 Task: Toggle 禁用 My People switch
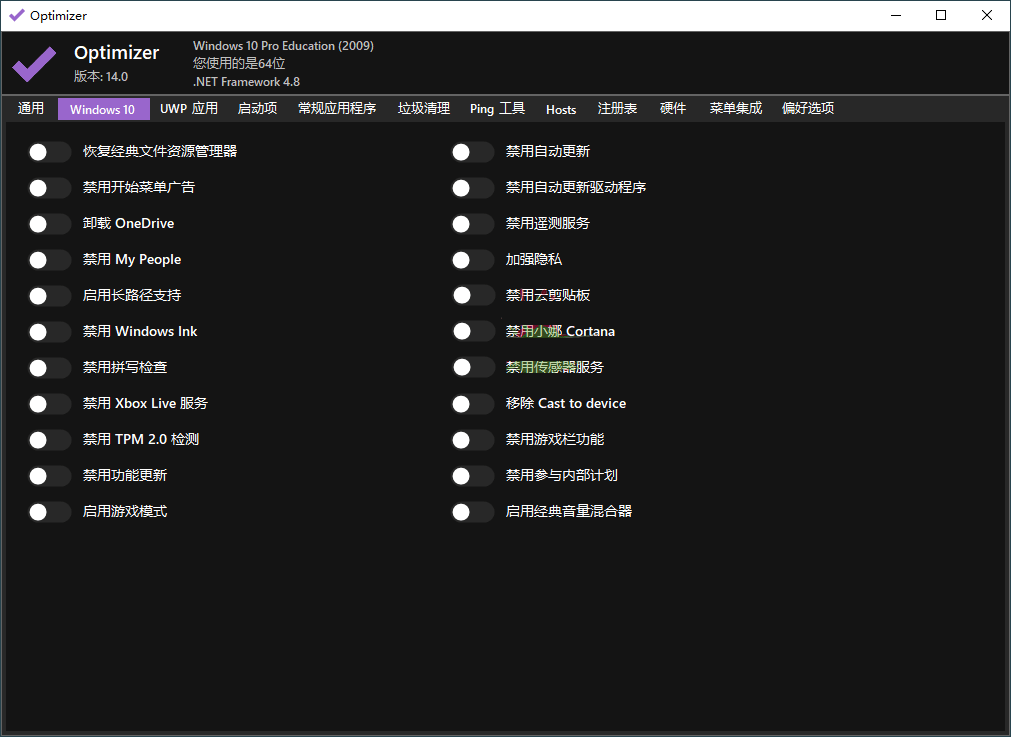click(50, 260)
